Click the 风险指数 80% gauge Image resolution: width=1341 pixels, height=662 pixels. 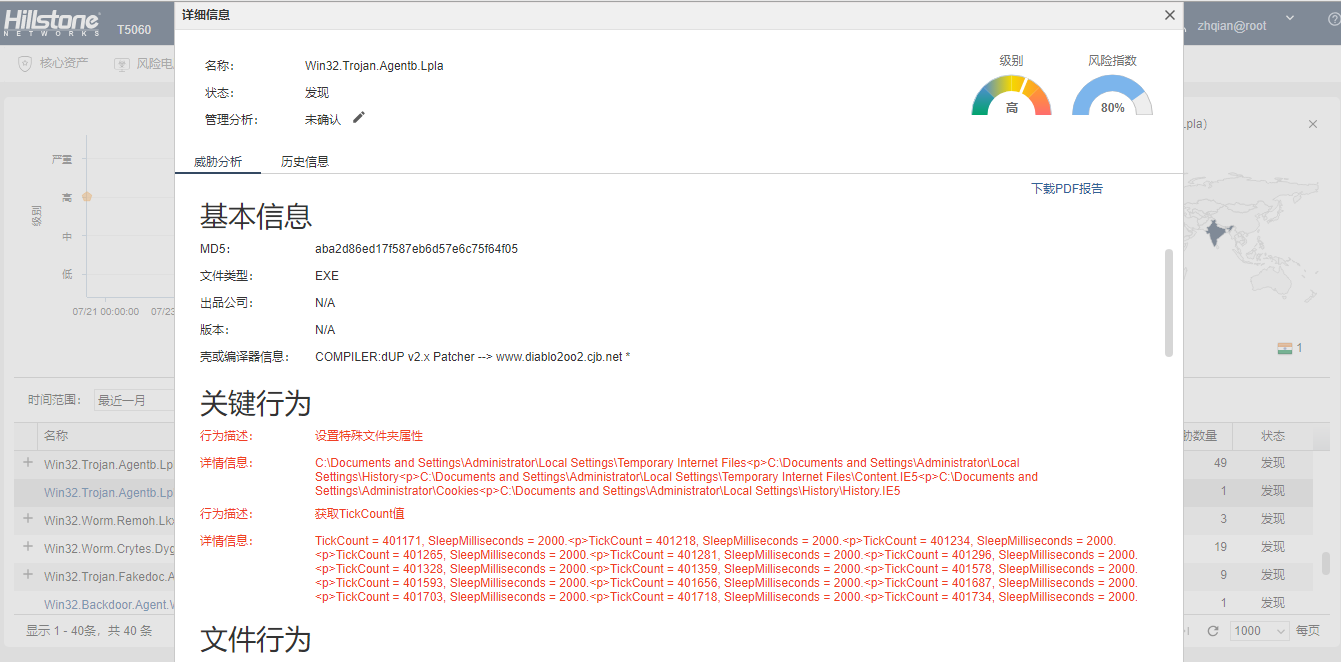tap(1112, 96)
